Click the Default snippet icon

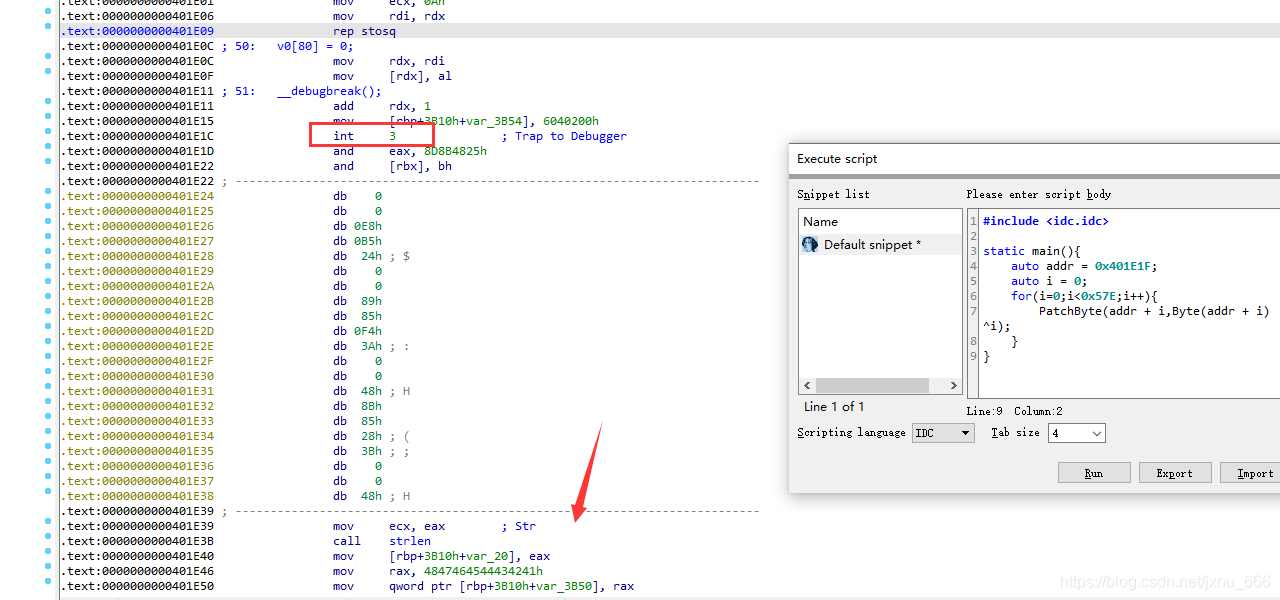point(810,245)
